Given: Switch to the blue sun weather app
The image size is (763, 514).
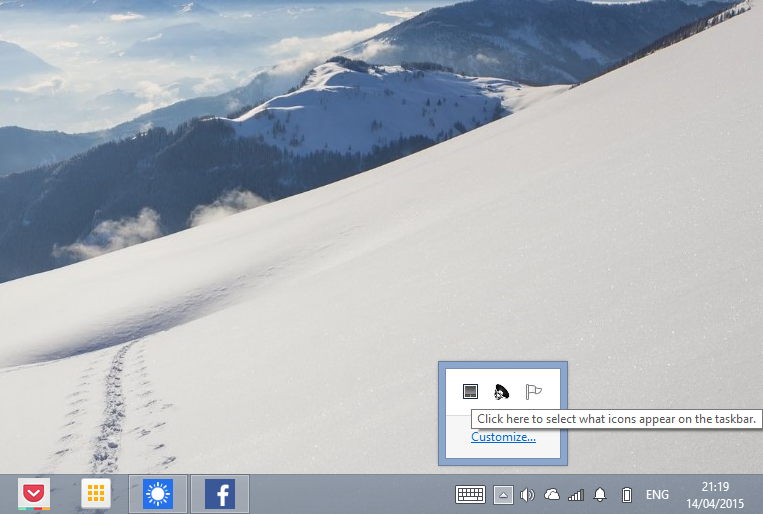Looking at the screenshot, I should [x=158, y=494].
